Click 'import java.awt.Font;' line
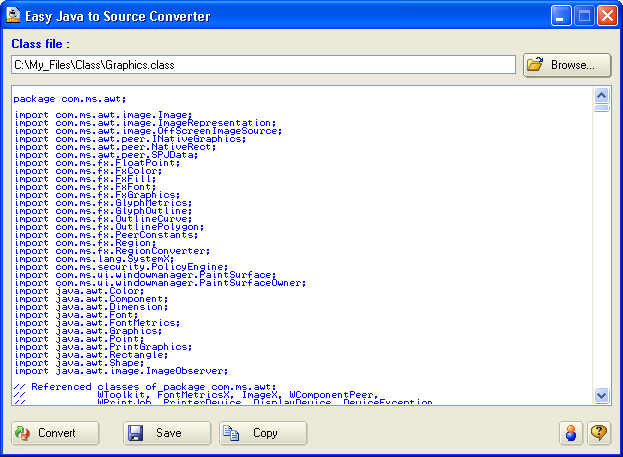623x457 pixels. click(76, 315)
